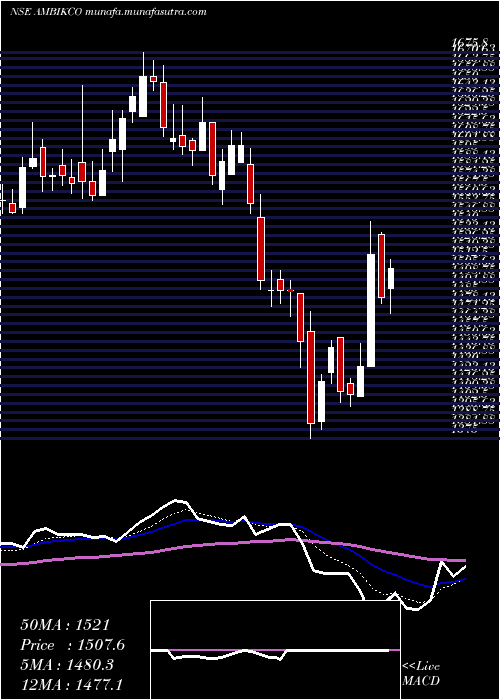The height and width of the screenshot is (700, 500).
Task: Open the MACD inset chart box
Action: click(x=275, y=650)
